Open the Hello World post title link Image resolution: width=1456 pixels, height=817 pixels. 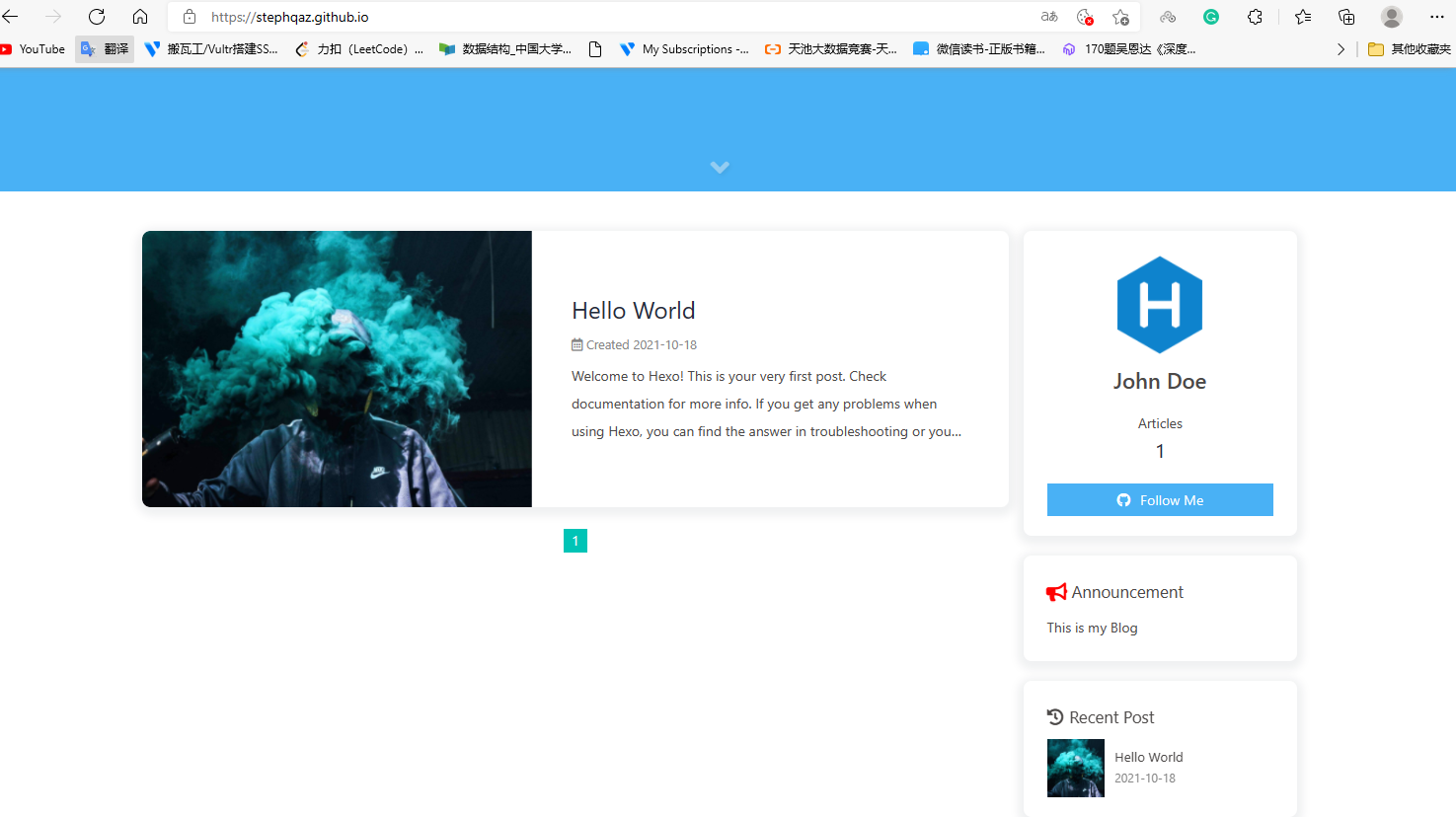coord(633,310)
